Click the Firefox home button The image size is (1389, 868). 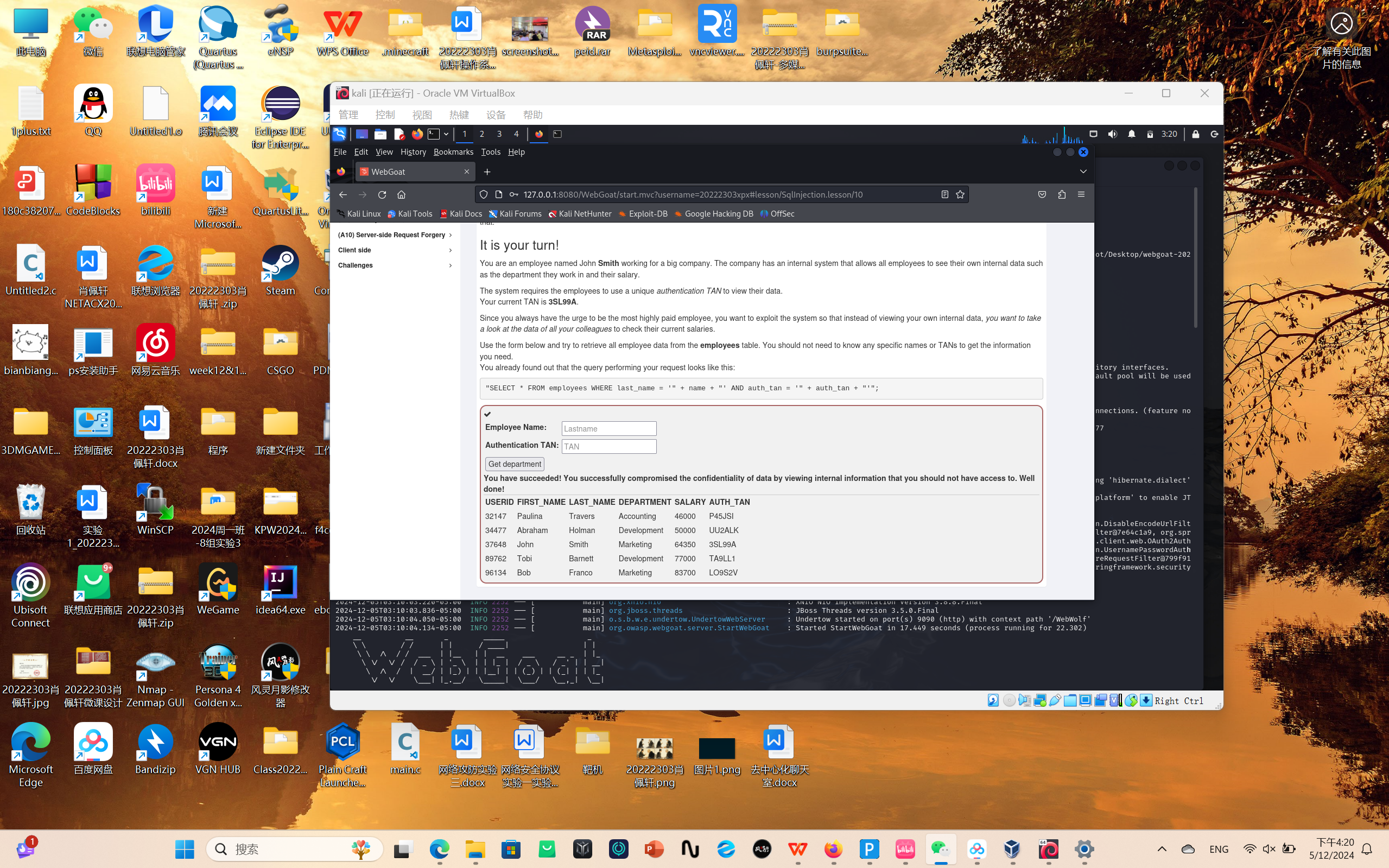click(x=402, y=195)
